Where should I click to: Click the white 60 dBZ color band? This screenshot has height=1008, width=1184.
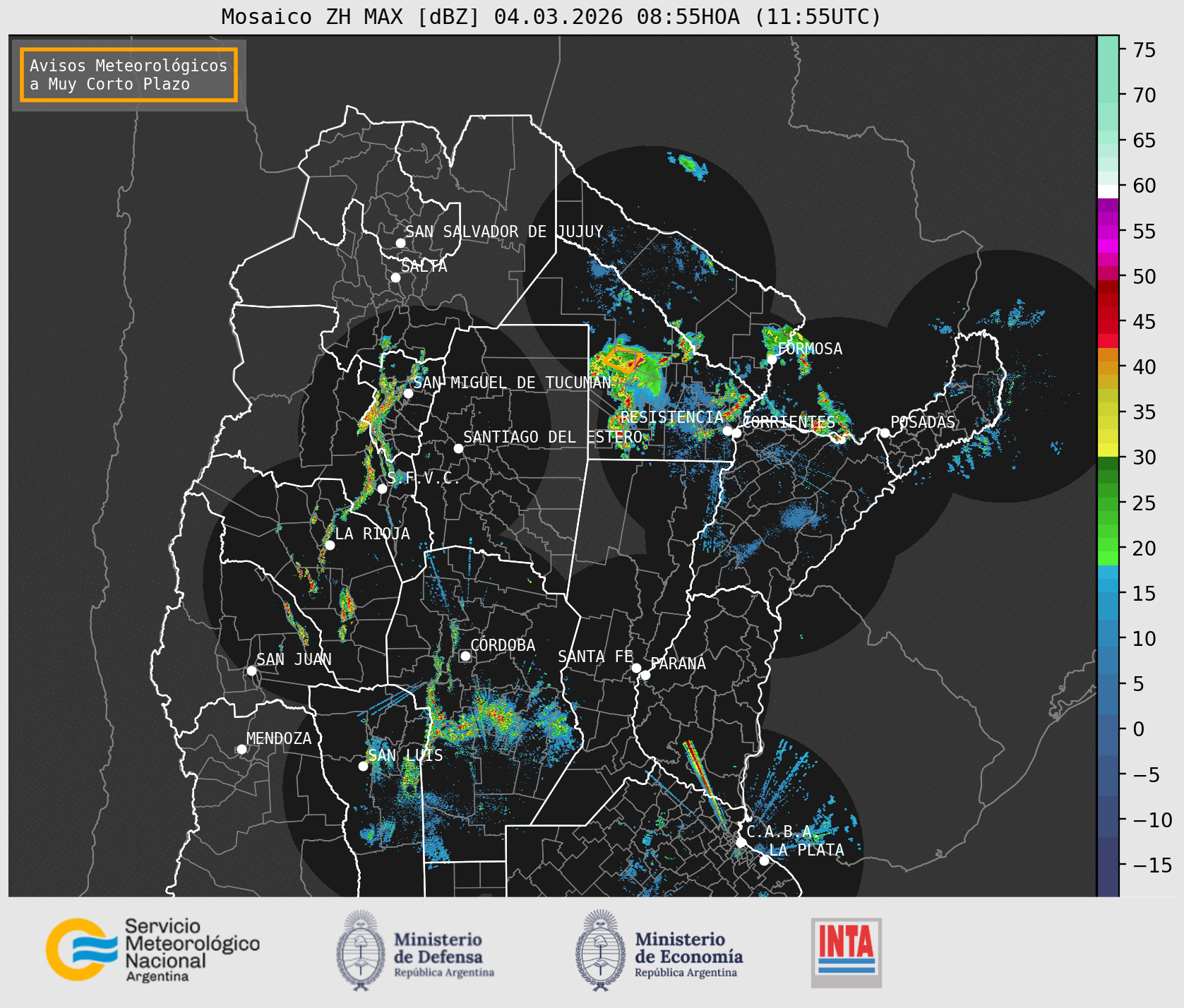[1108, 191]
